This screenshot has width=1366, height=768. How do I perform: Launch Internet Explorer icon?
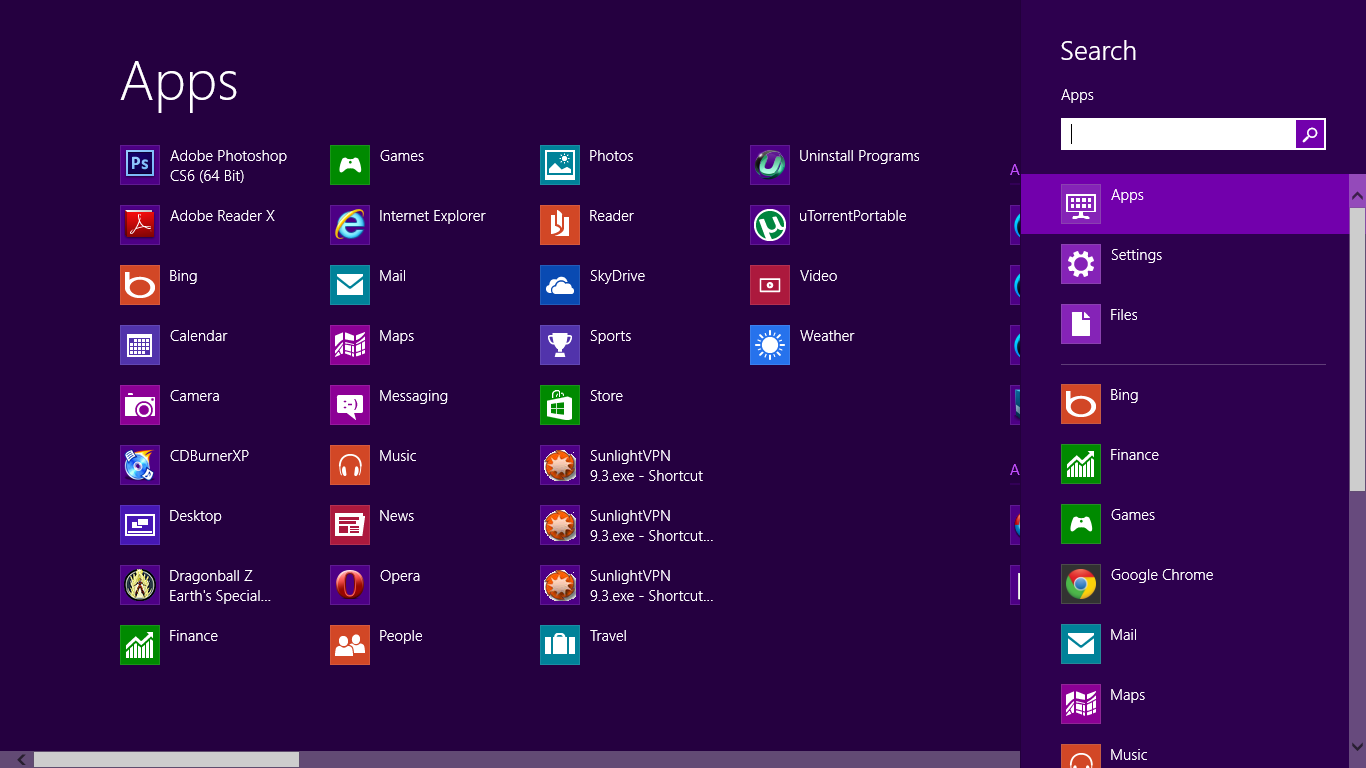click(x=350, y=225)
